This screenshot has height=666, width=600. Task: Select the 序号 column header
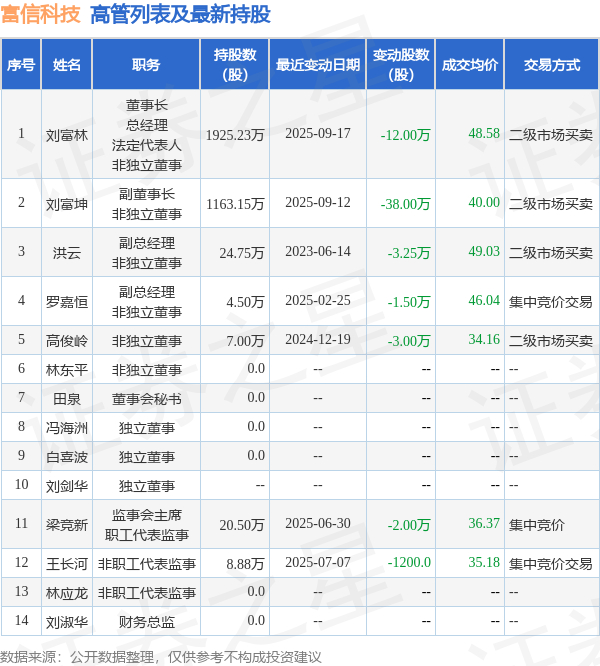tap(21, 65)
